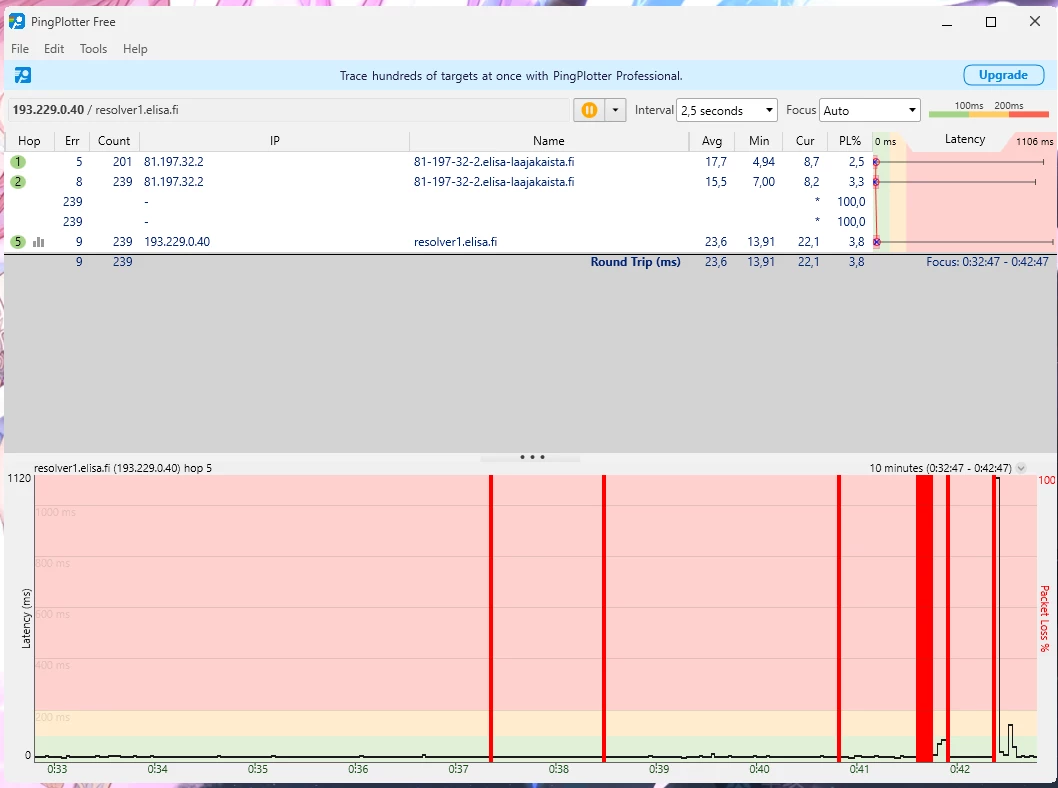Image resolution: width=1058 pixels, height=788 pixels.
Task: Pause tracing with the orange pause button
Action: pyautogui.click(x=589, y=110)
